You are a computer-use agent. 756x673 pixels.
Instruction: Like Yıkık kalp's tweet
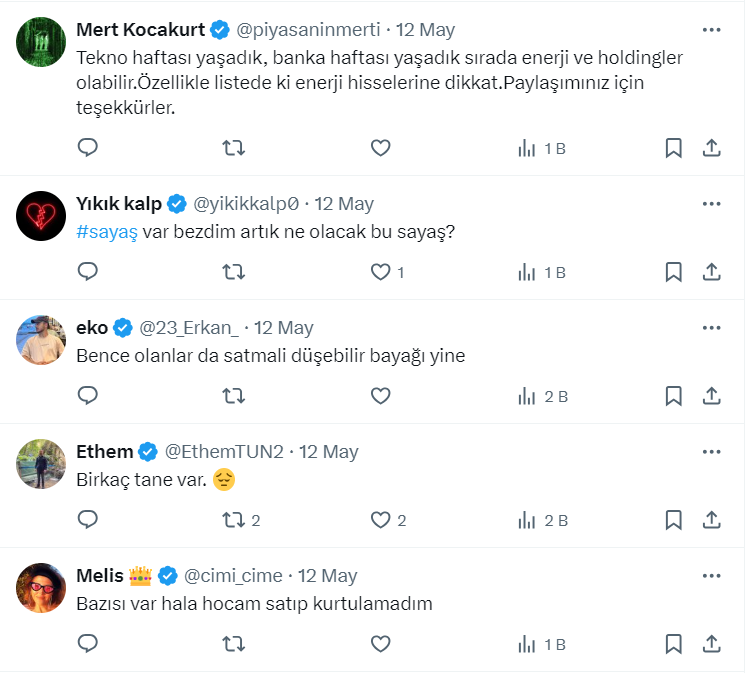(x=381, y=272)
